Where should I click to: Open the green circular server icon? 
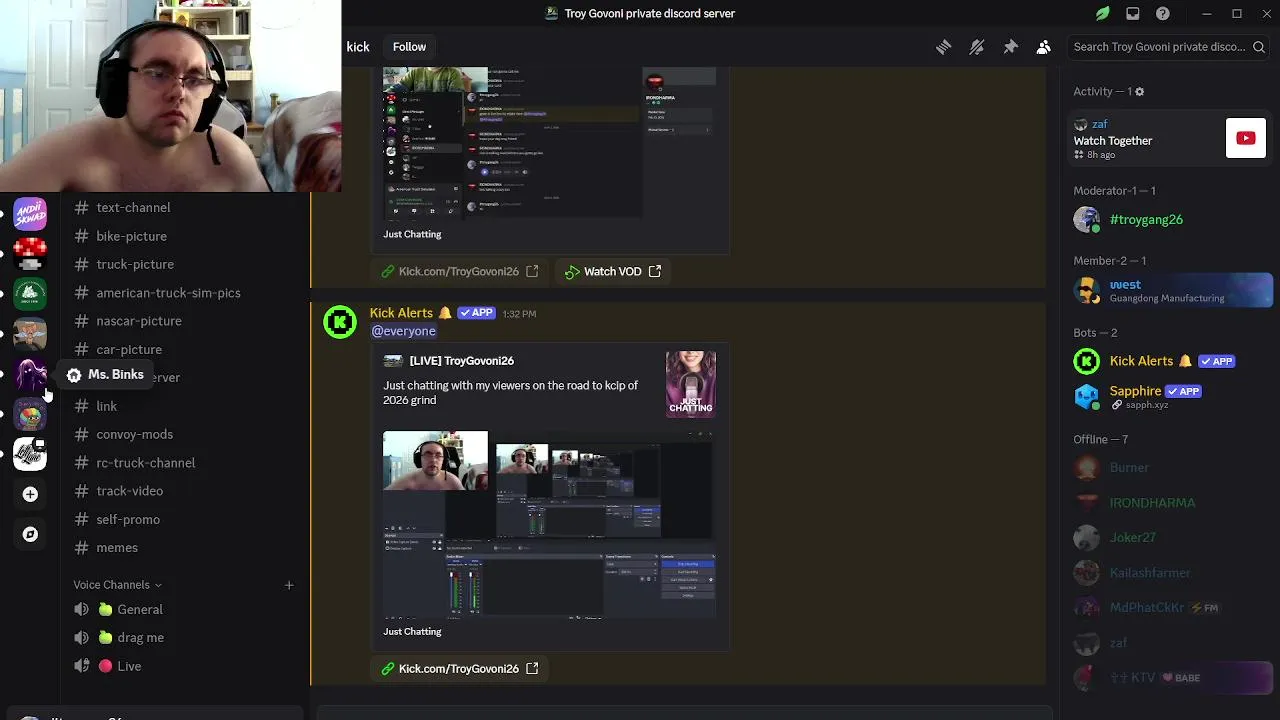[x=30, y=293]
